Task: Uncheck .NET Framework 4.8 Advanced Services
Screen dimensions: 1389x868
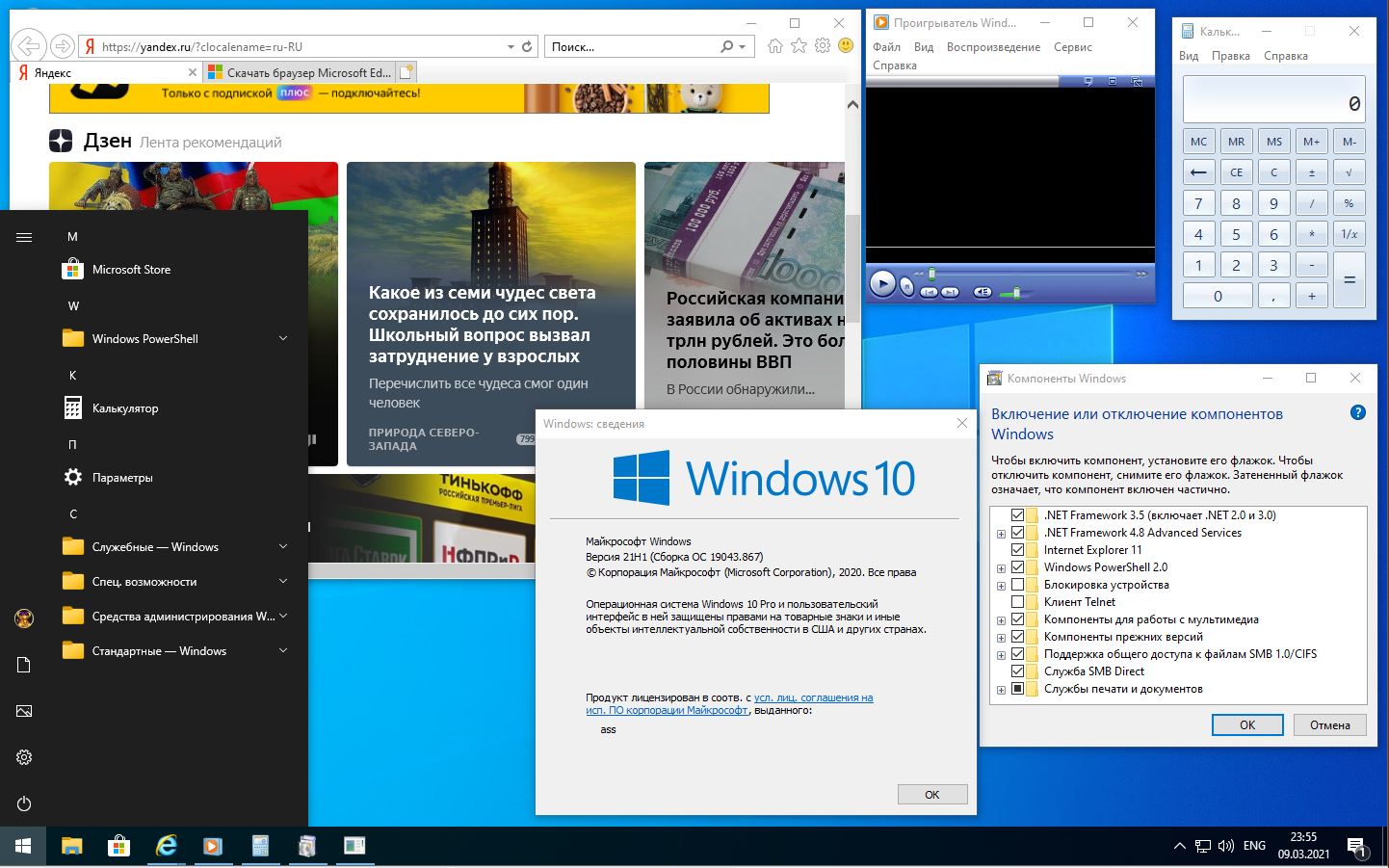Action: pyautogui.click(x=1017, y=533)
